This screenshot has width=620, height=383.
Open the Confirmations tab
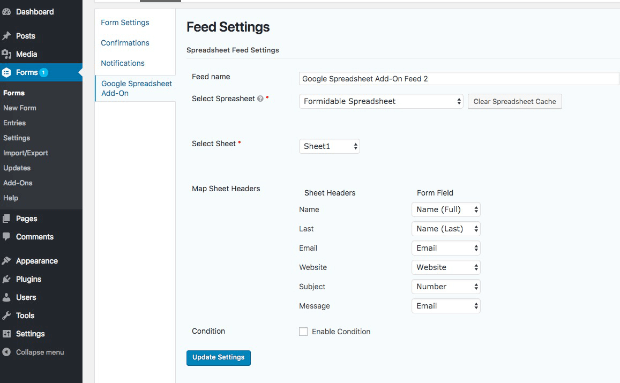(125, 43)
